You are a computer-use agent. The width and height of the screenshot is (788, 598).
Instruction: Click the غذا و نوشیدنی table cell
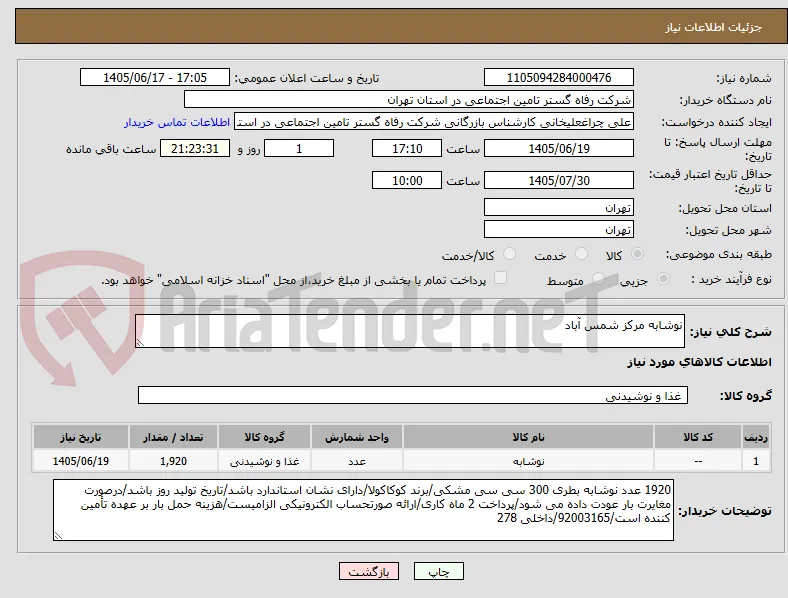tap(264, 461)
